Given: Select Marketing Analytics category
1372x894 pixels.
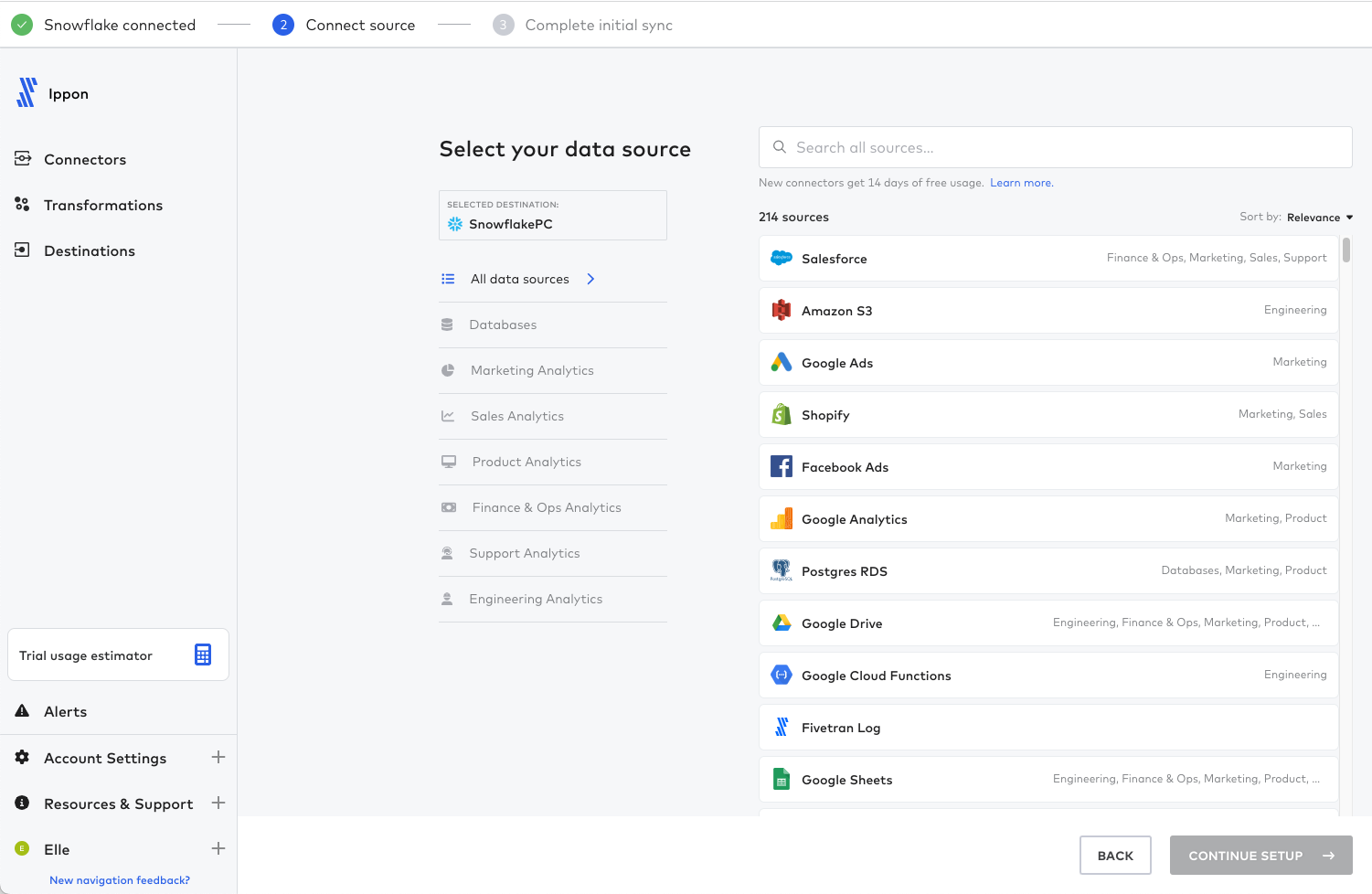Looking at the screenshot, I should point(553,370).
